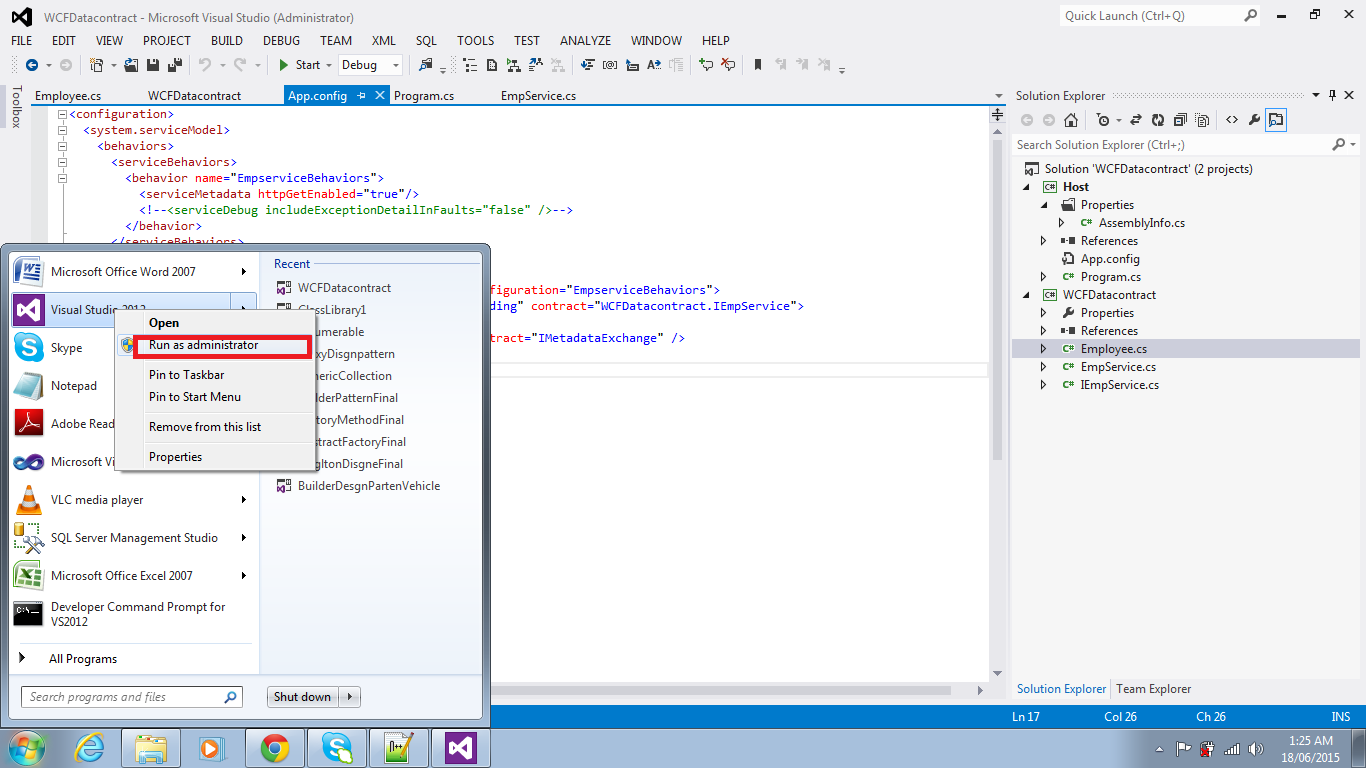Image resolution: width=1366 pixels, height=768 pixels.
Task: Open All Programs in the Start menu
Action: click(83, 659)
